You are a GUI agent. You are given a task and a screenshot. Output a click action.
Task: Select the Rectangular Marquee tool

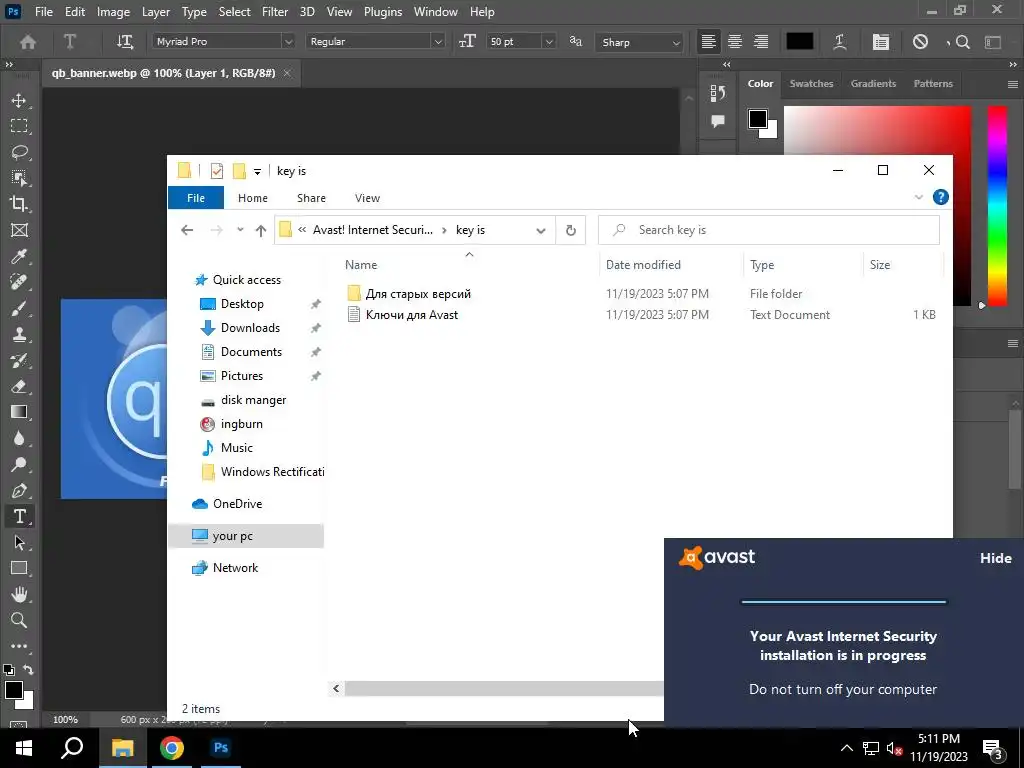coord(19,126)
